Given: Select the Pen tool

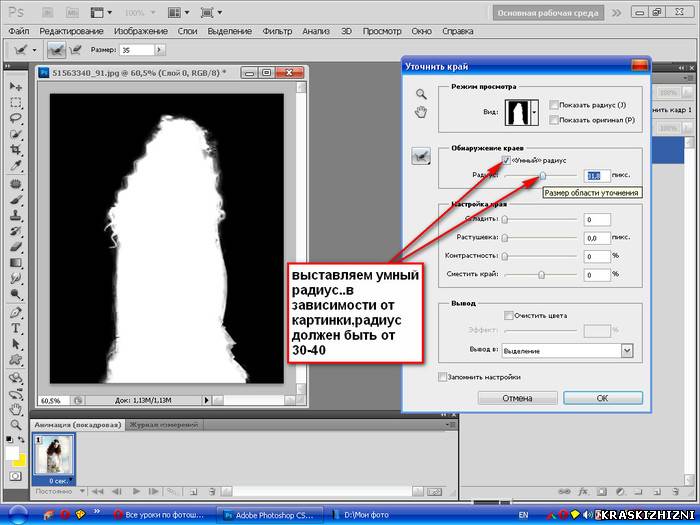Looking at the screenshot, I should coord(16,312).
